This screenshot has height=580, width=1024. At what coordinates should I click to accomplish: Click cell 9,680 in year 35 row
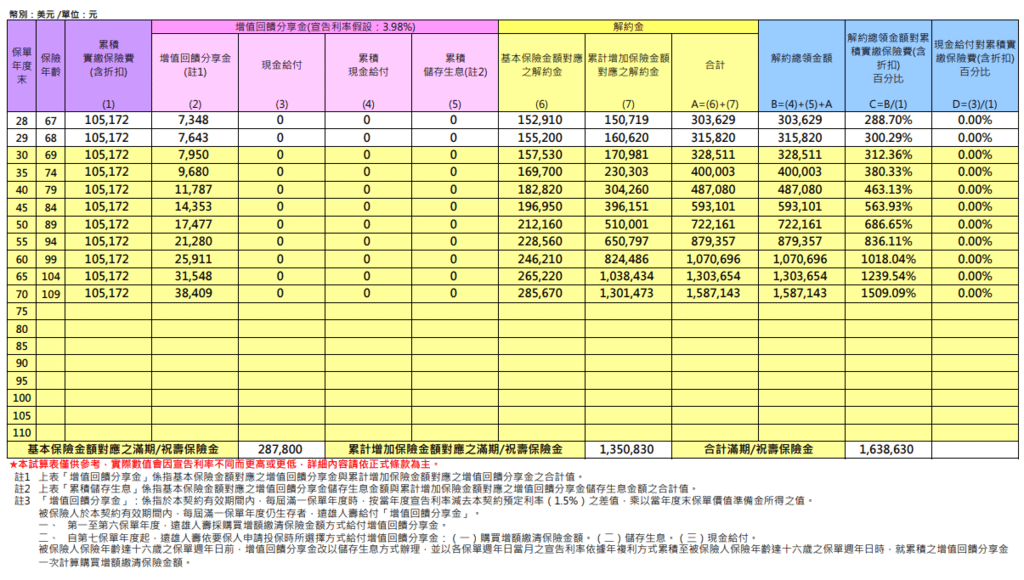(x=193, y=172)
